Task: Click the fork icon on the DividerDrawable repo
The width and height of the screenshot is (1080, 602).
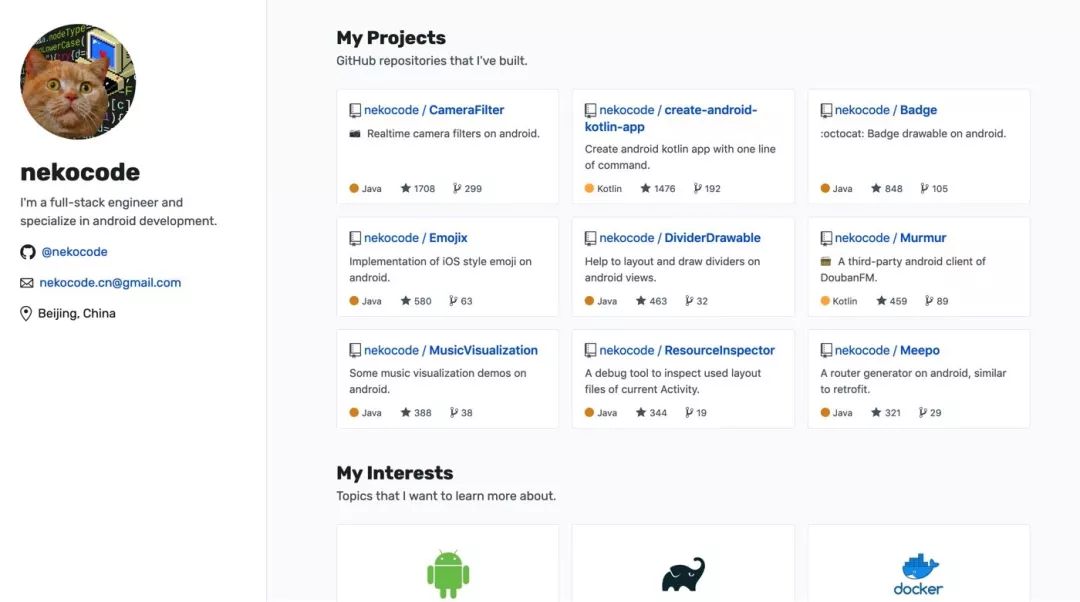Action: tap(688, 301)
